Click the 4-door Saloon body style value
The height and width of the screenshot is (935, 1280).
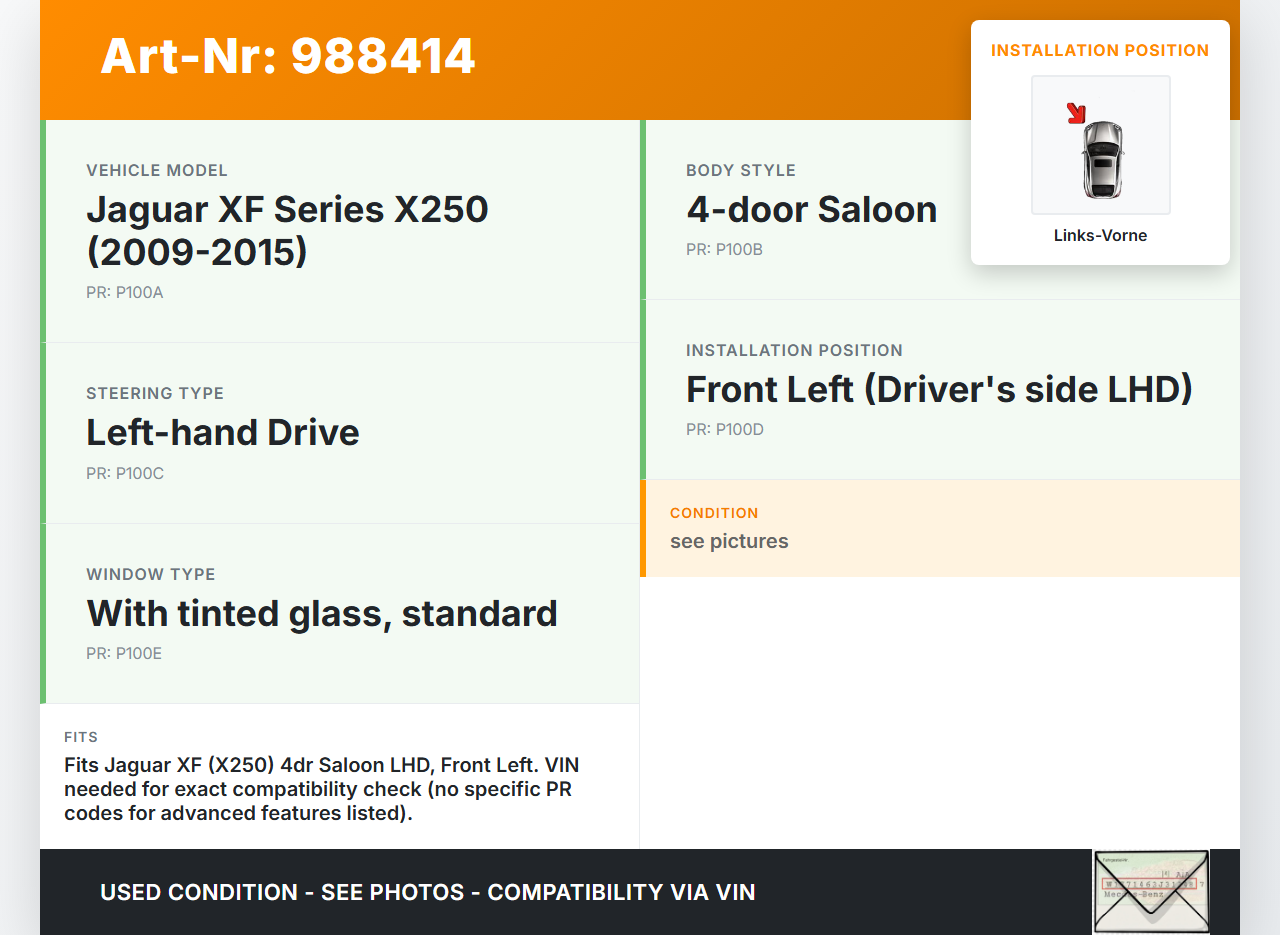coord(811,209)
